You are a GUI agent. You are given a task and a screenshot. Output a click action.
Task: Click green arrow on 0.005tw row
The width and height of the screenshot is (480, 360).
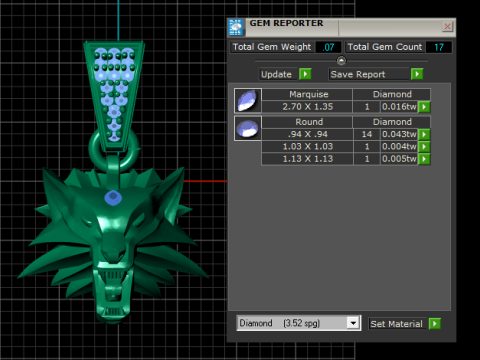pos(424,159)
